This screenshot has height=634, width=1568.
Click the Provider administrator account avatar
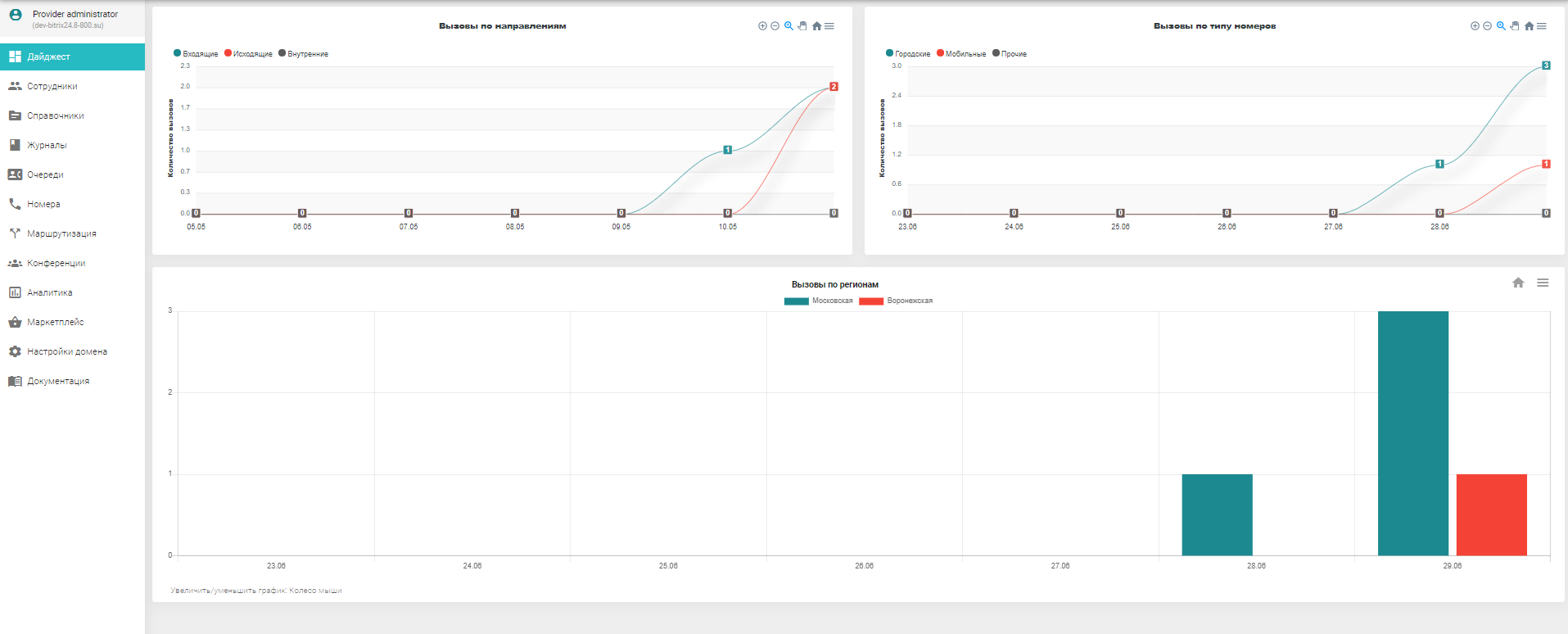[15, 15]
